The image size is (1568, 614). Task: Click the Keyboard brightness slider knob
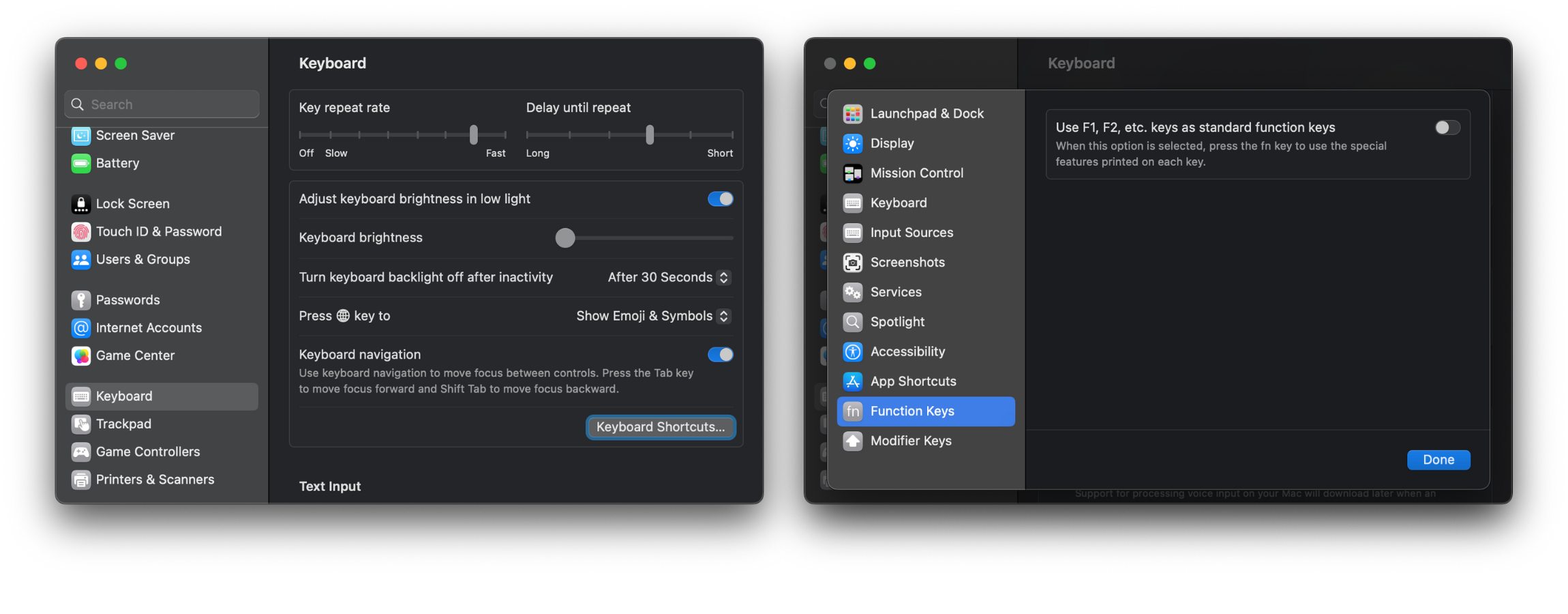(565, 238)
